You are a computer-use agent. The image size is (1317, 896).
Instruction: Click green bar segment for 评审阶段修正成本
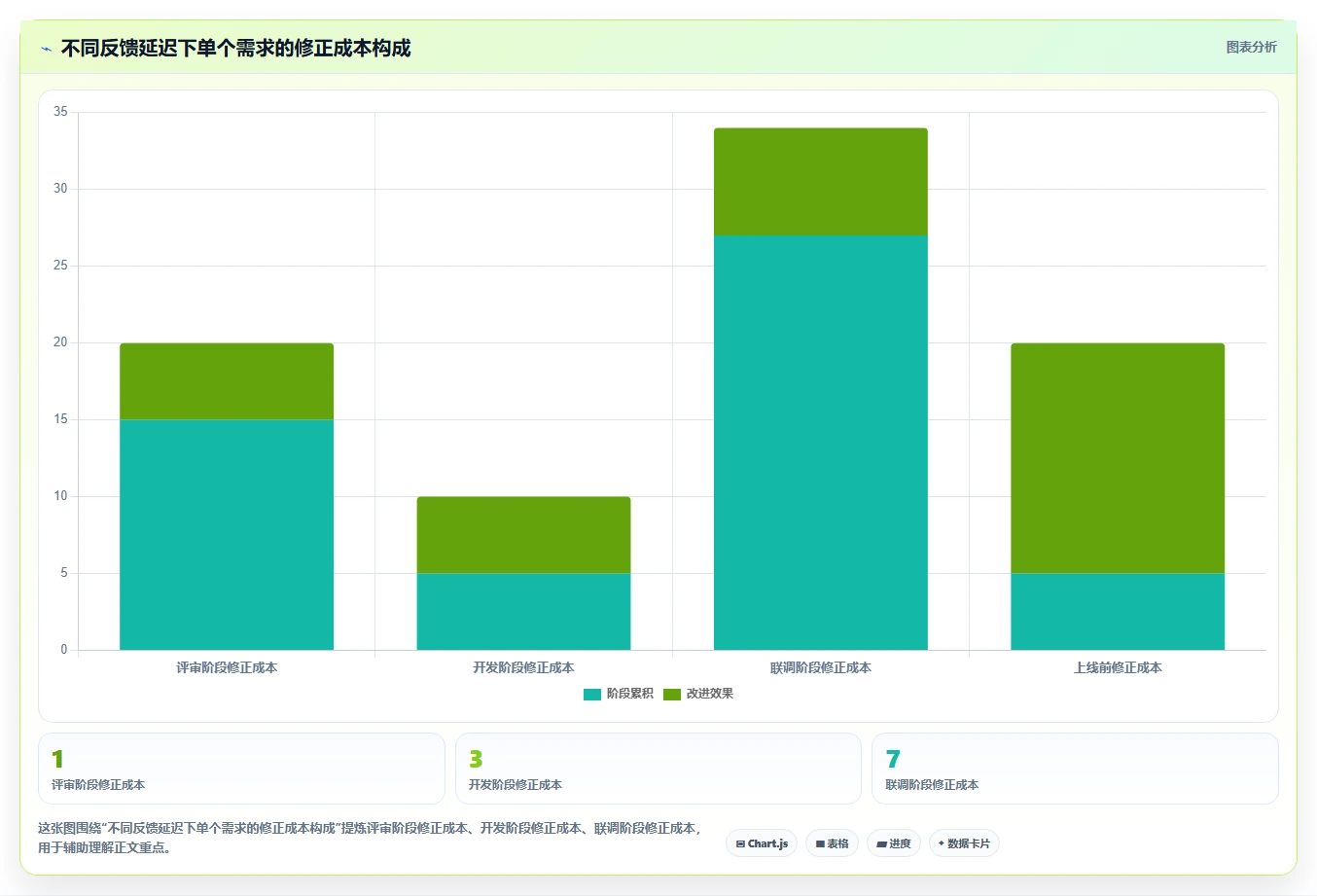(x=227, y=381)
